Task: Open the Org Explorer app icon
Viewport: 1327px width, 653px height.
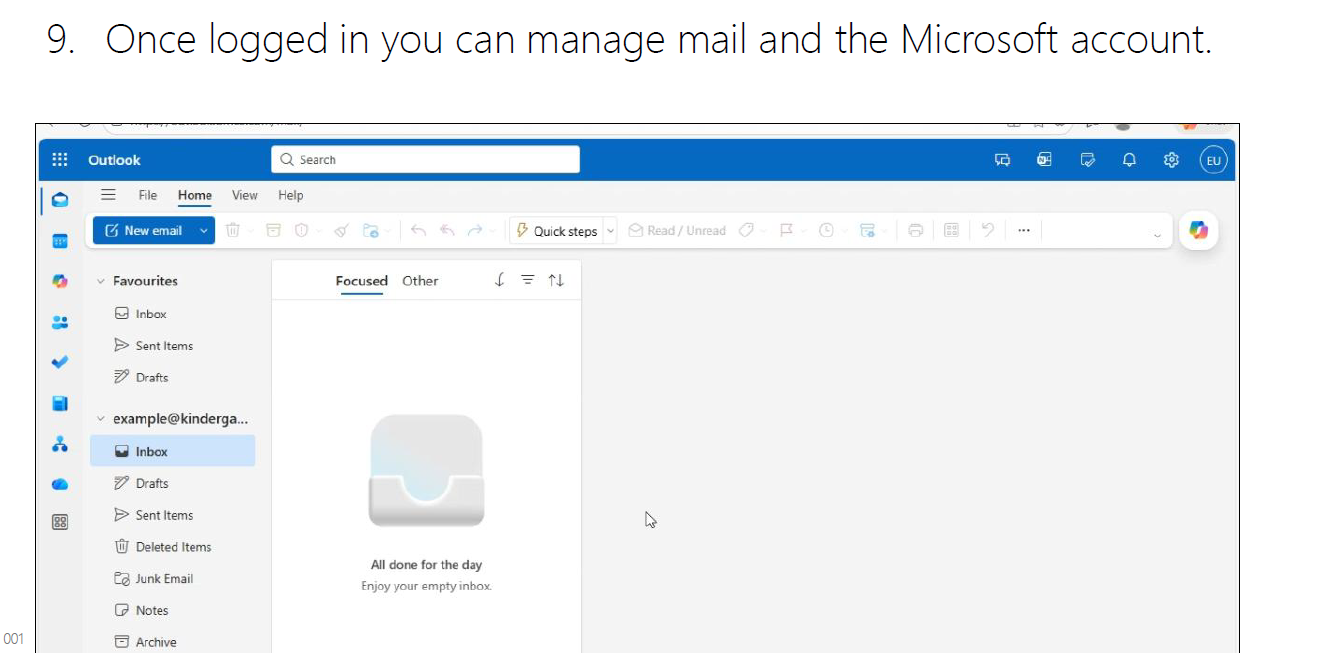Action: coord(60,443)
